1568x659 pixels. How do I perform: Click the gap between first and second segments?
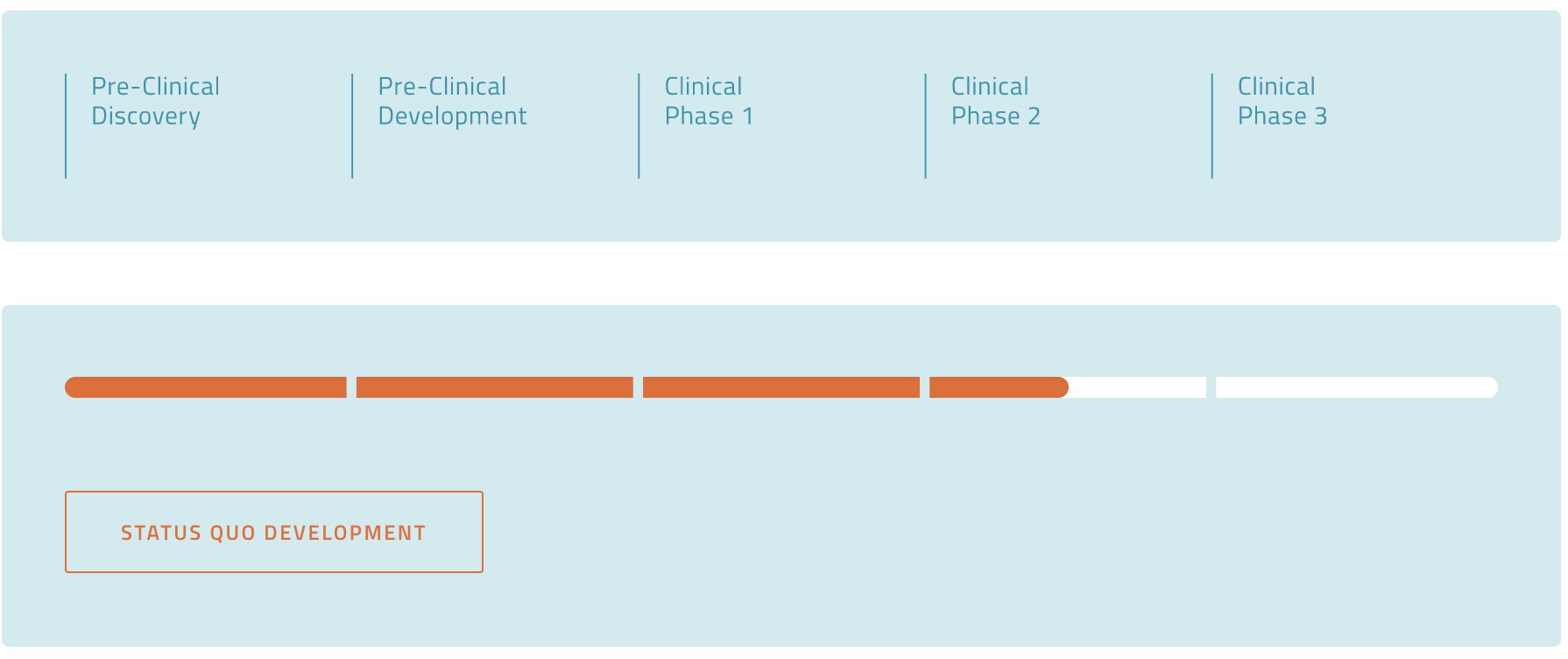click(351, 387)
